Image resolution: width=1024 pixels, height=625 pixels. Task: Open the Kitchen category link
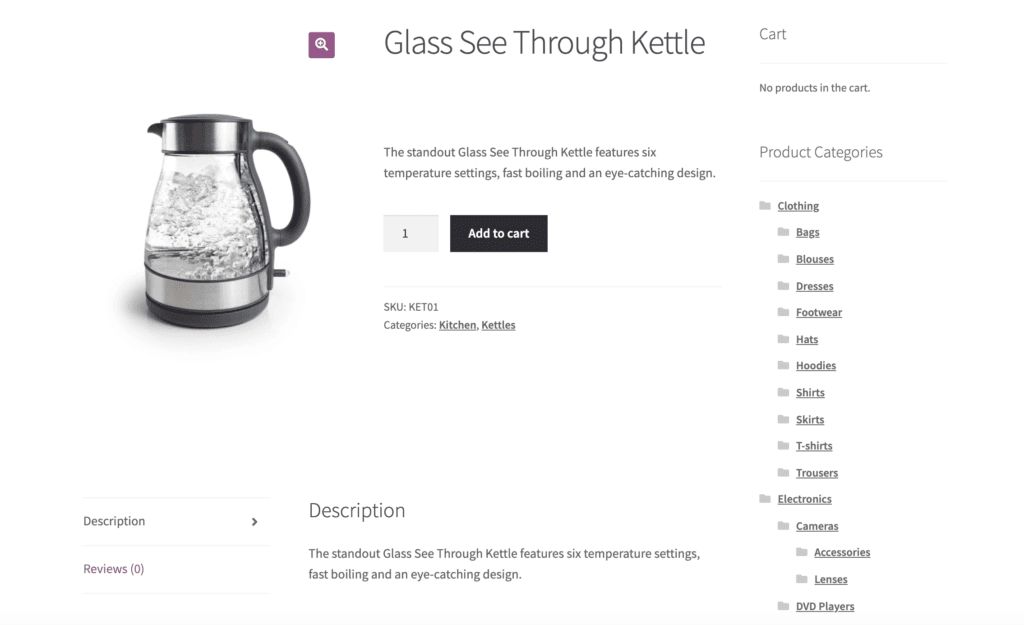click(457, 324)
